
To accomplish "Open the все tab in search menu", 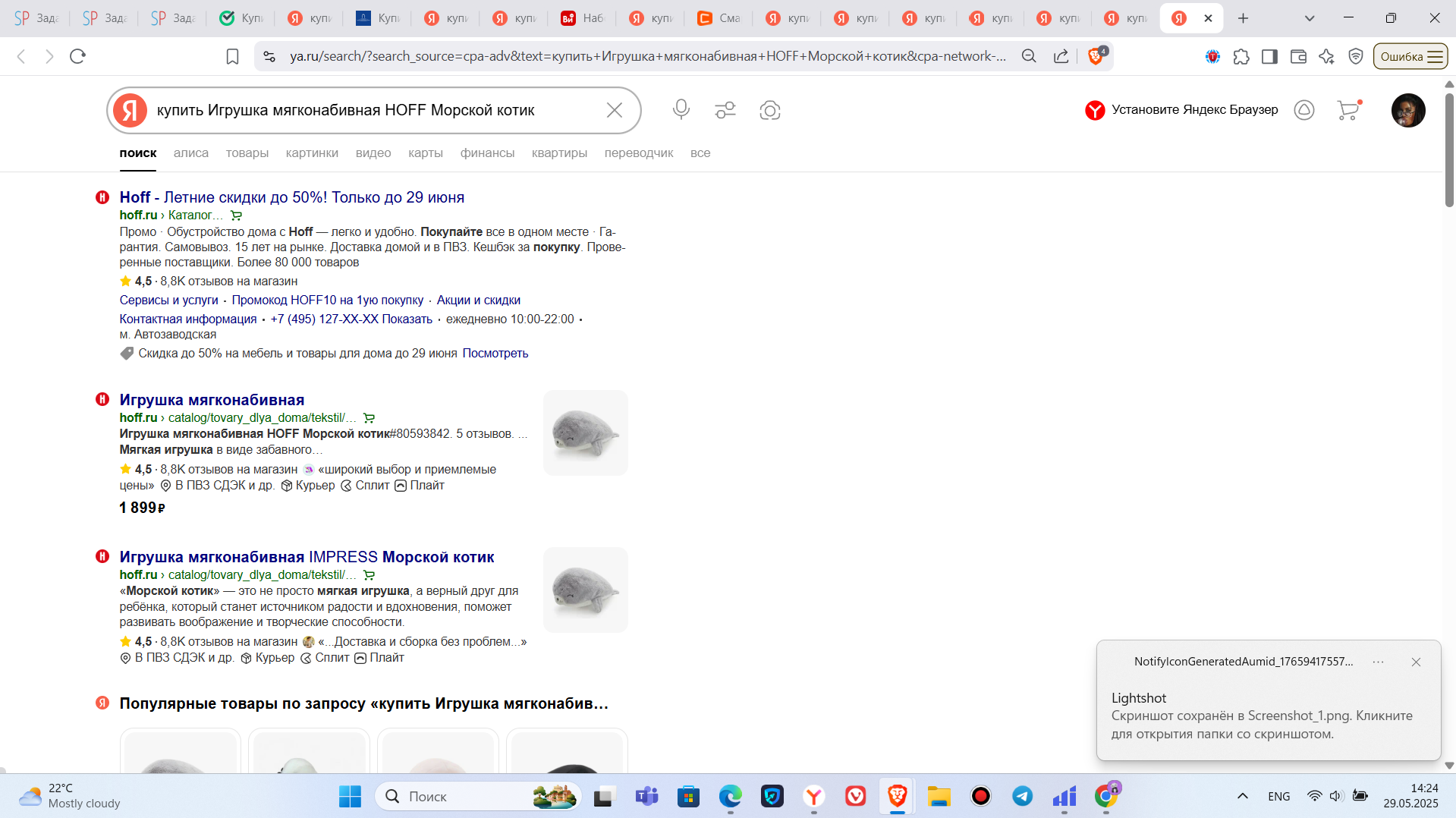I will tap(700, 153).
